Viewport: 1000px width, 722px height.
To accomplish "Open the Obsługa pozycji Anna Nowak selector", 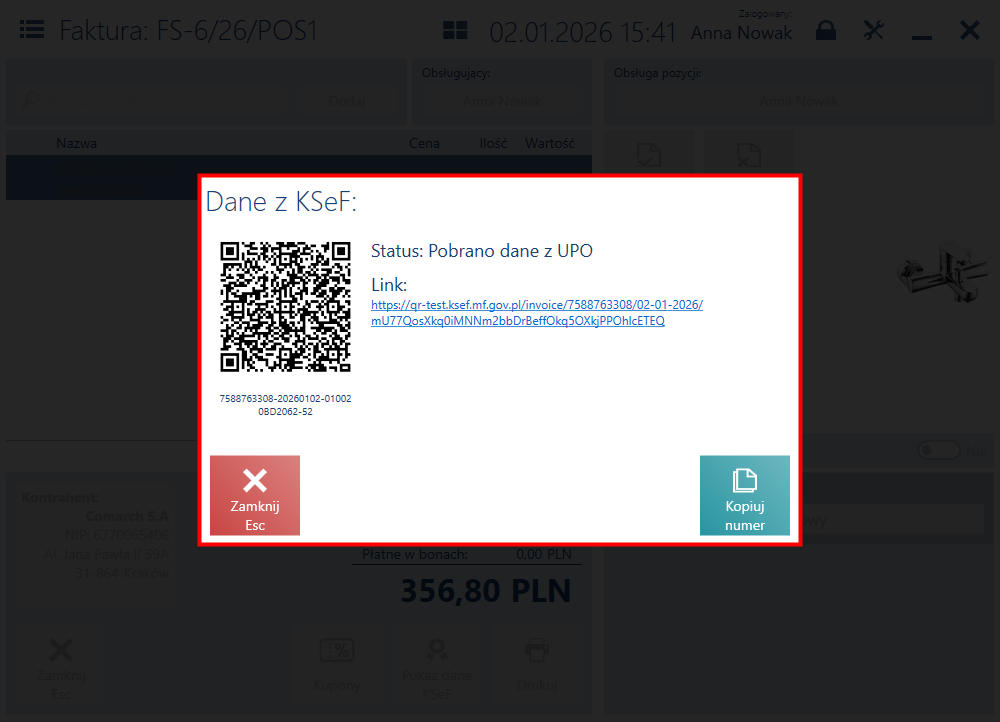I will click(x=799, y=101).
